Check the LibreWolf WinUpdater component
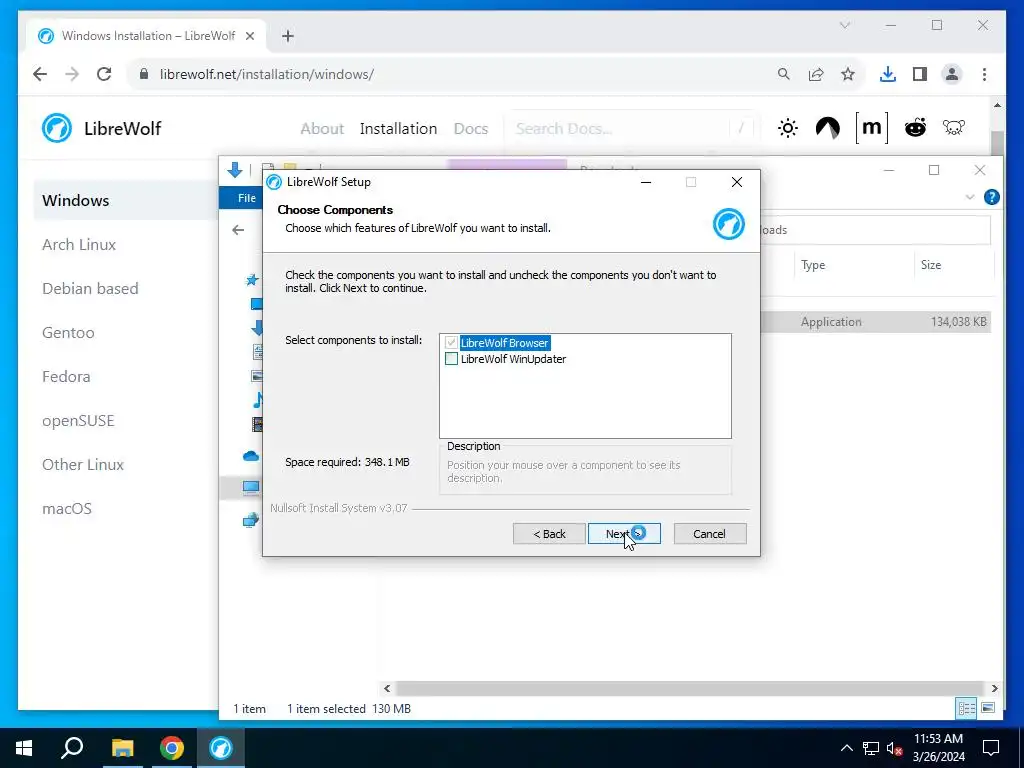 [x=451, y=359]
